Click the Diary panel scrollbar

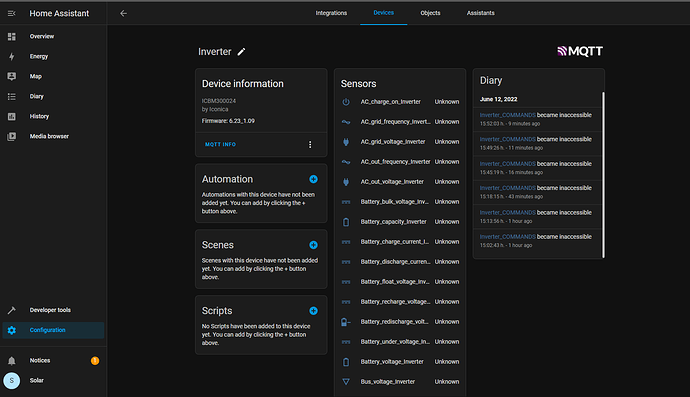(603, 175)
